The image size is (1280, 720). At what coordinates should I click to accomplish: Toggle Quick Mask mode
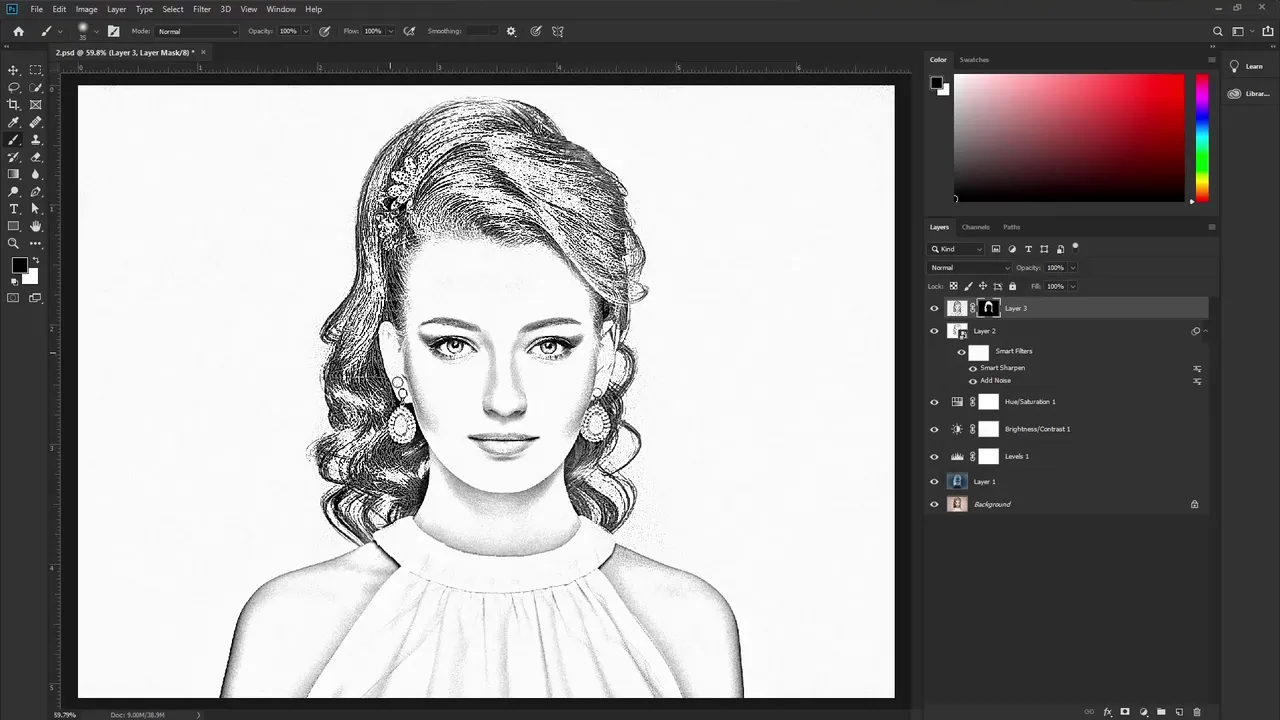(14, 297)
